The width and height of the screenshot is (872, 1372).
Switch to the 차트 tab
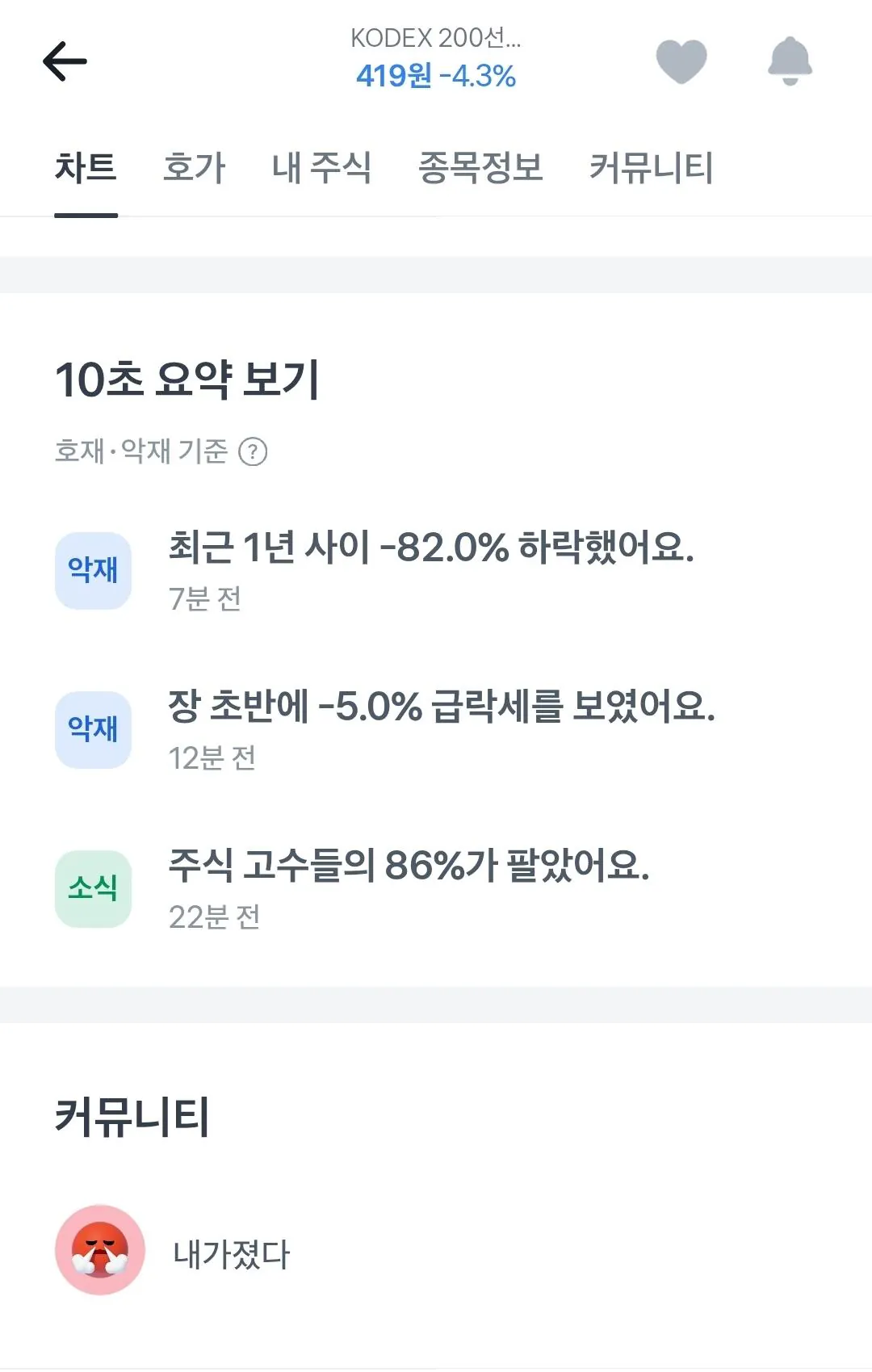[86, 168]
